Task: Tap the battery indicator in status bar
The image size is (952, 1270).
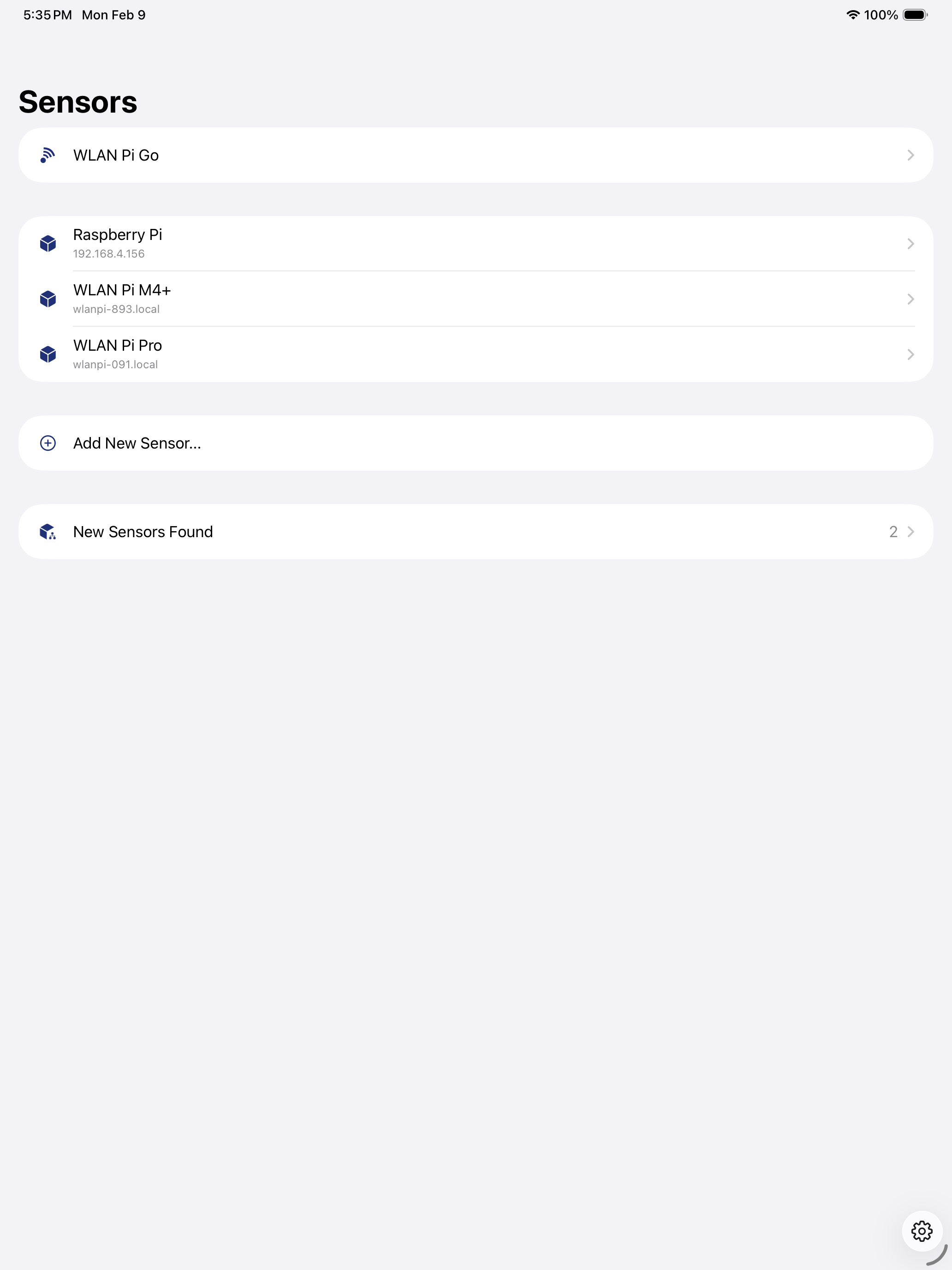Action: click(915, 15)
